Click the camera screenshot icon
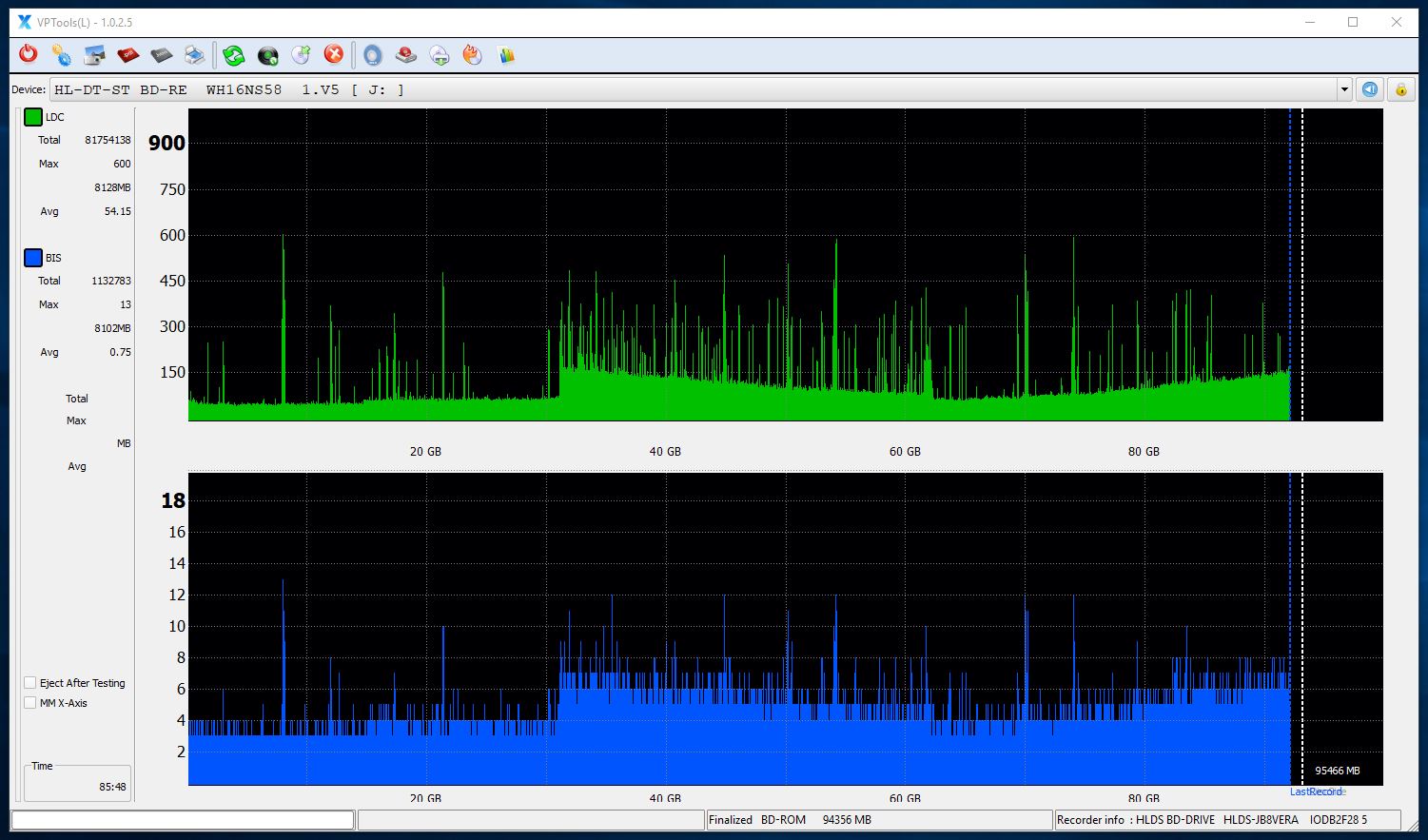 [x=95, y=55]
